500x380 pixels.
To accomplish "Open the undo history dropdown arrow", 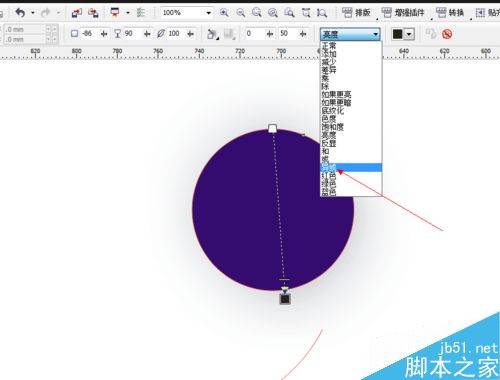I will tap(33, 13).
